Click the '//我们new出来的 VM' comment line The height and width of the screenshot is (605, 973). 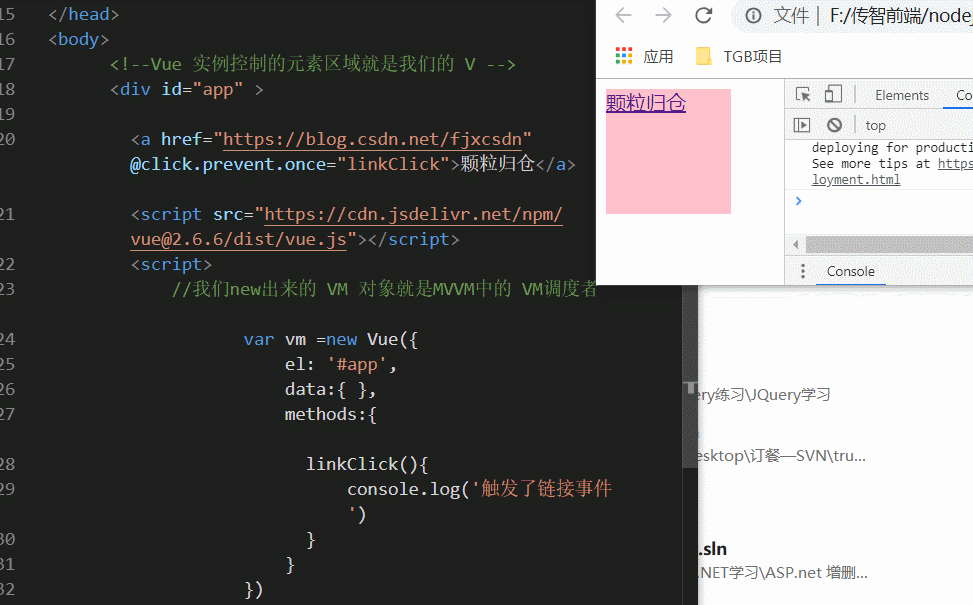click(x=384, y=289)
